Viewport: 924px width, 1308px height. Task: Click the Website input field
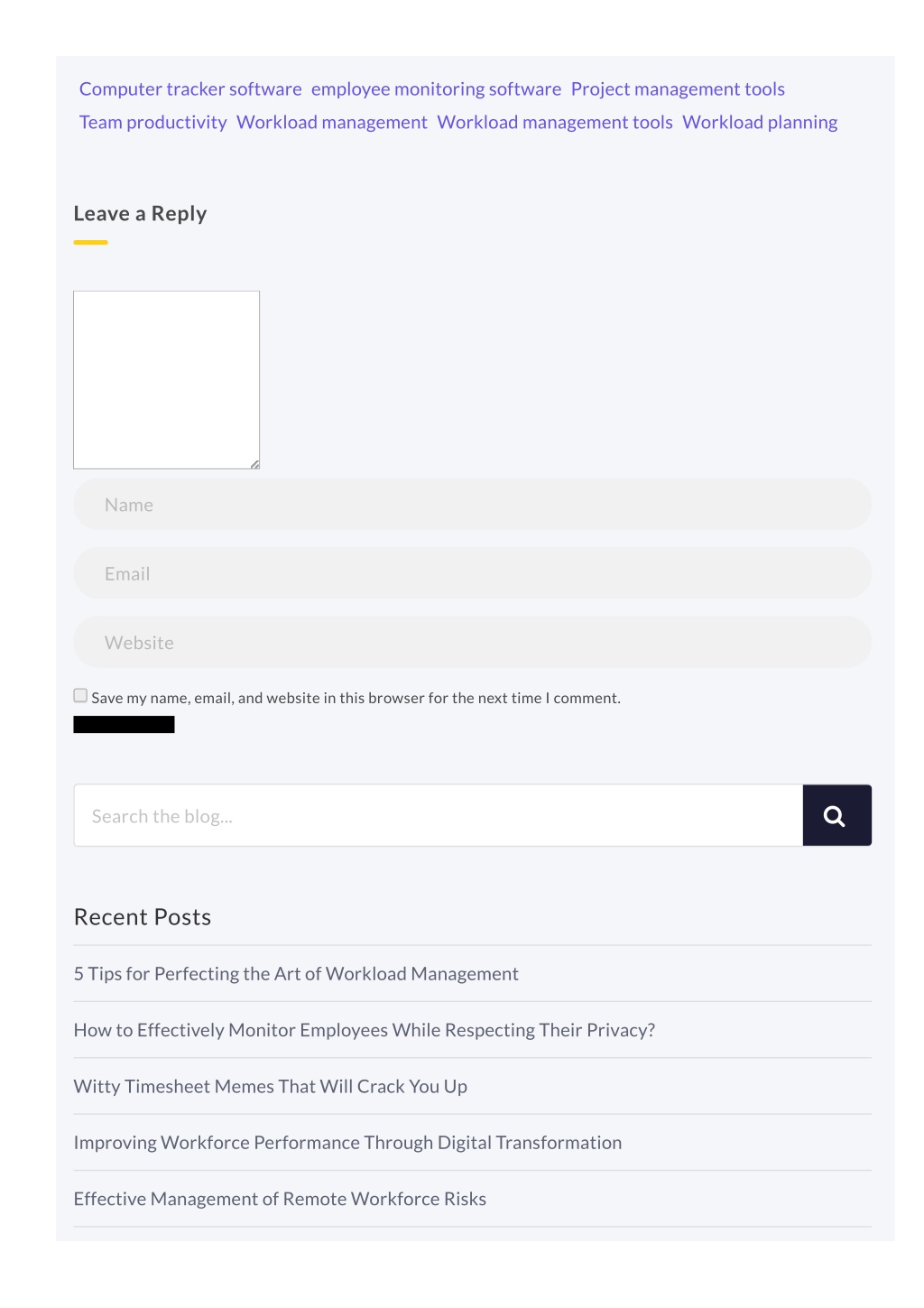coord(472,643)
